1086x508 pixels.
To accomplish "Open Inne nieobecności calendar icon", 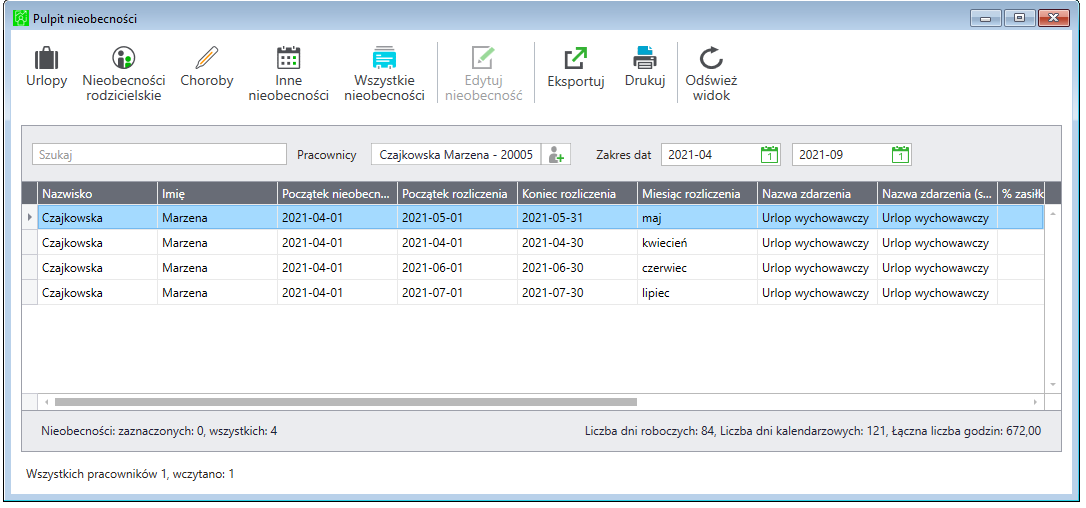I will coord(288,58).
